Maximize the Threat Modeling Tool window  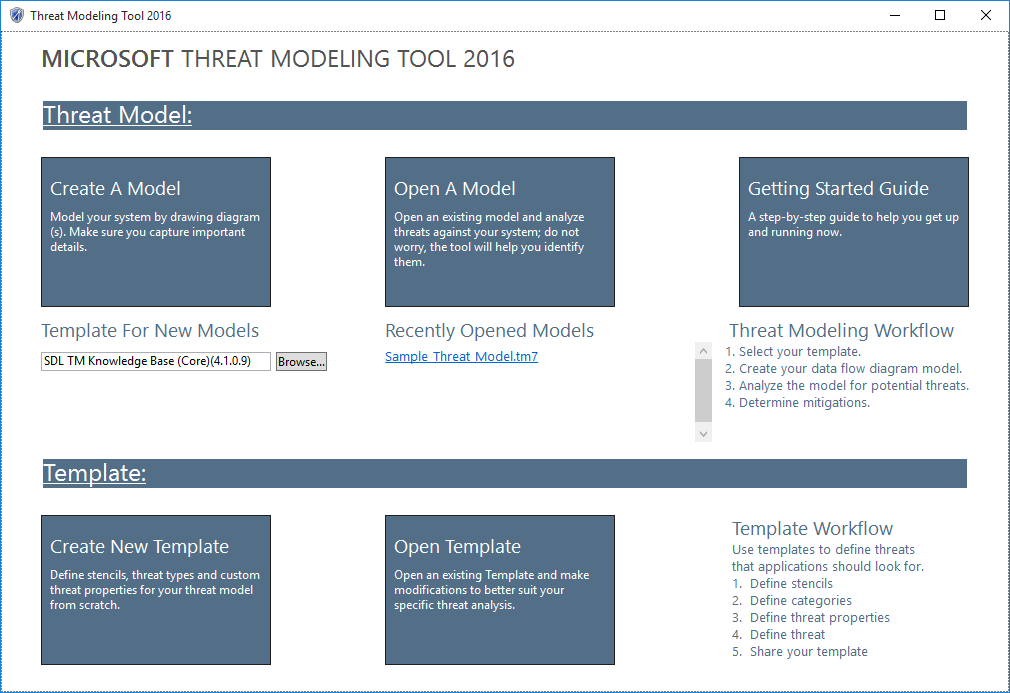coord(940,16)
